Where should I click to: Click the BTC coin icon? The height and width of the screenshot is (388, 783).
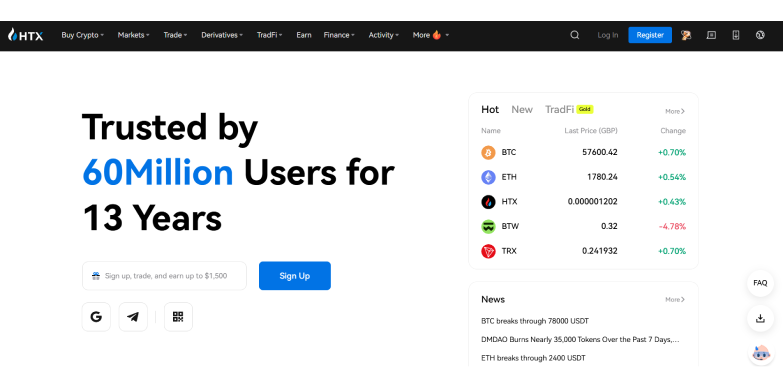click(488, 152)
